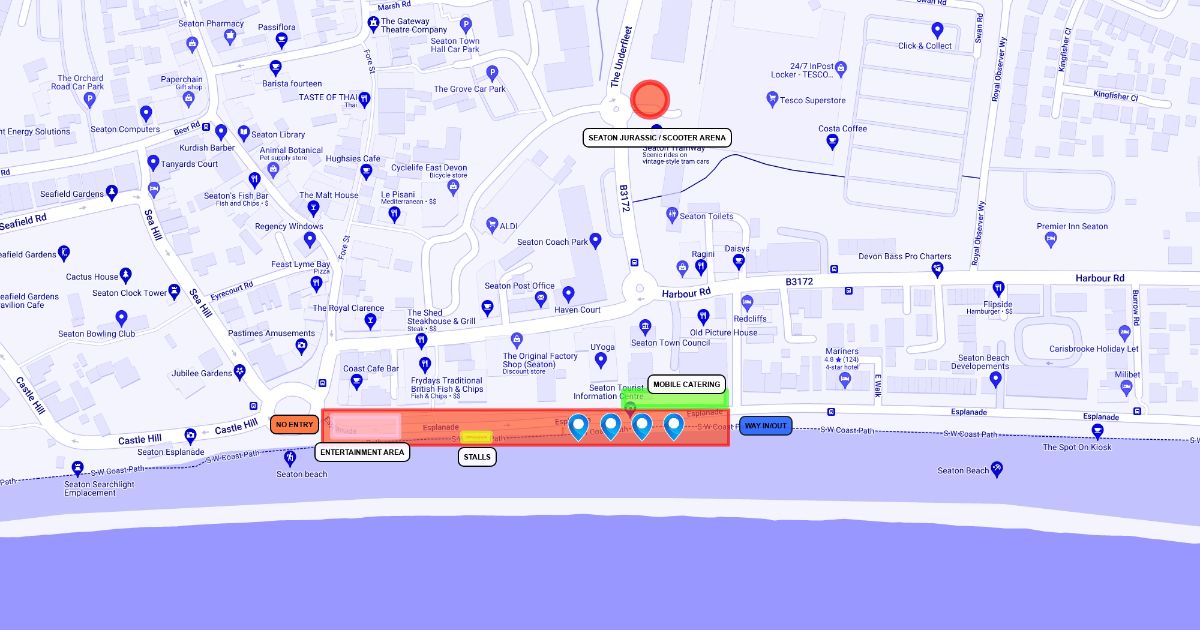This screenshot has height=630, width=1200.
Task: Click the Seaton Coach Park pin
Action: click(x=596, y=241)
